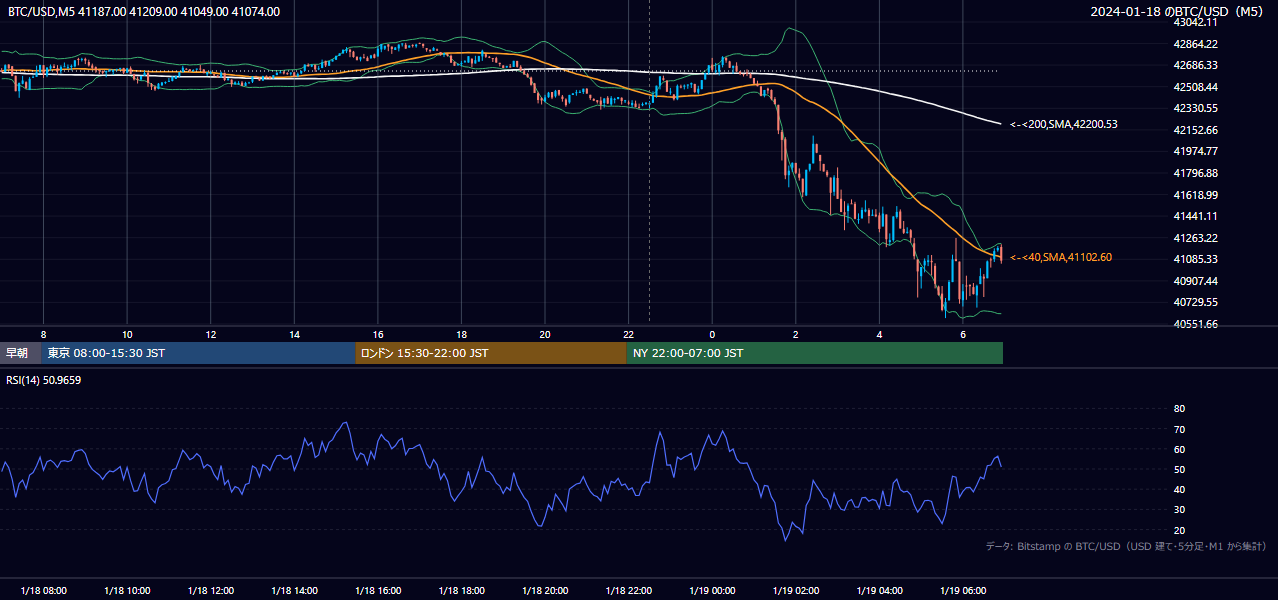The image size is (1278, 600).
Task: Click the ロンドン 15:30-22:00 JST session bar
Action: pos(491,353)
